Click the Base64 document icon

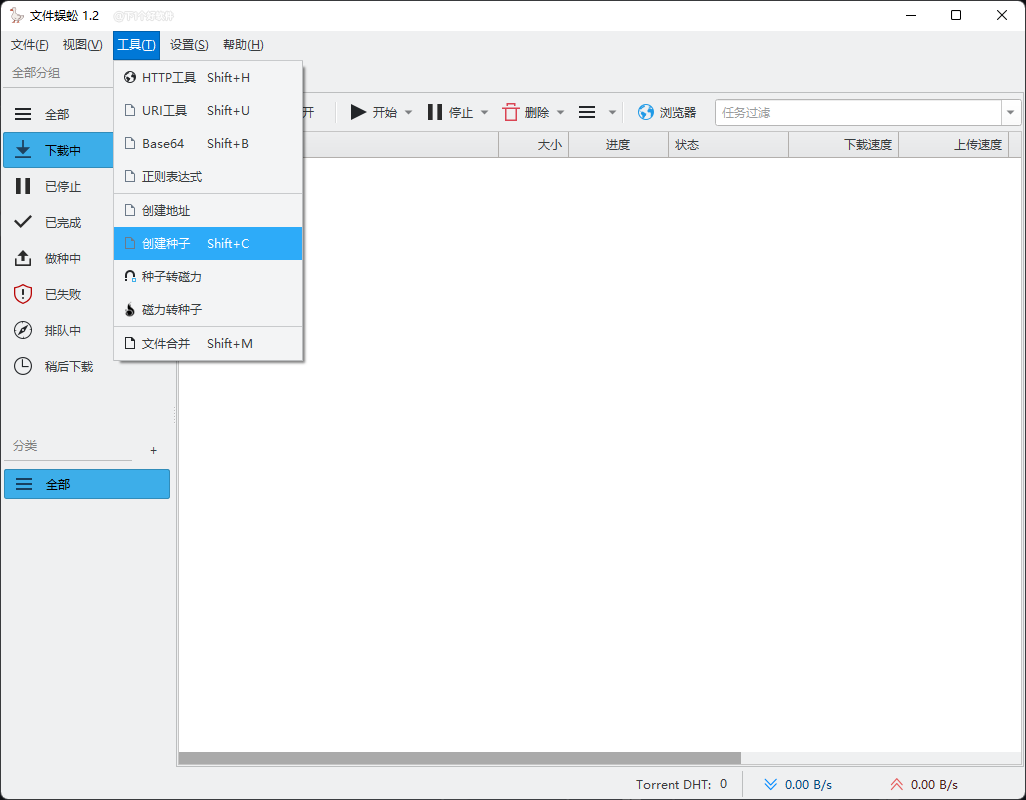click(130, 143)
